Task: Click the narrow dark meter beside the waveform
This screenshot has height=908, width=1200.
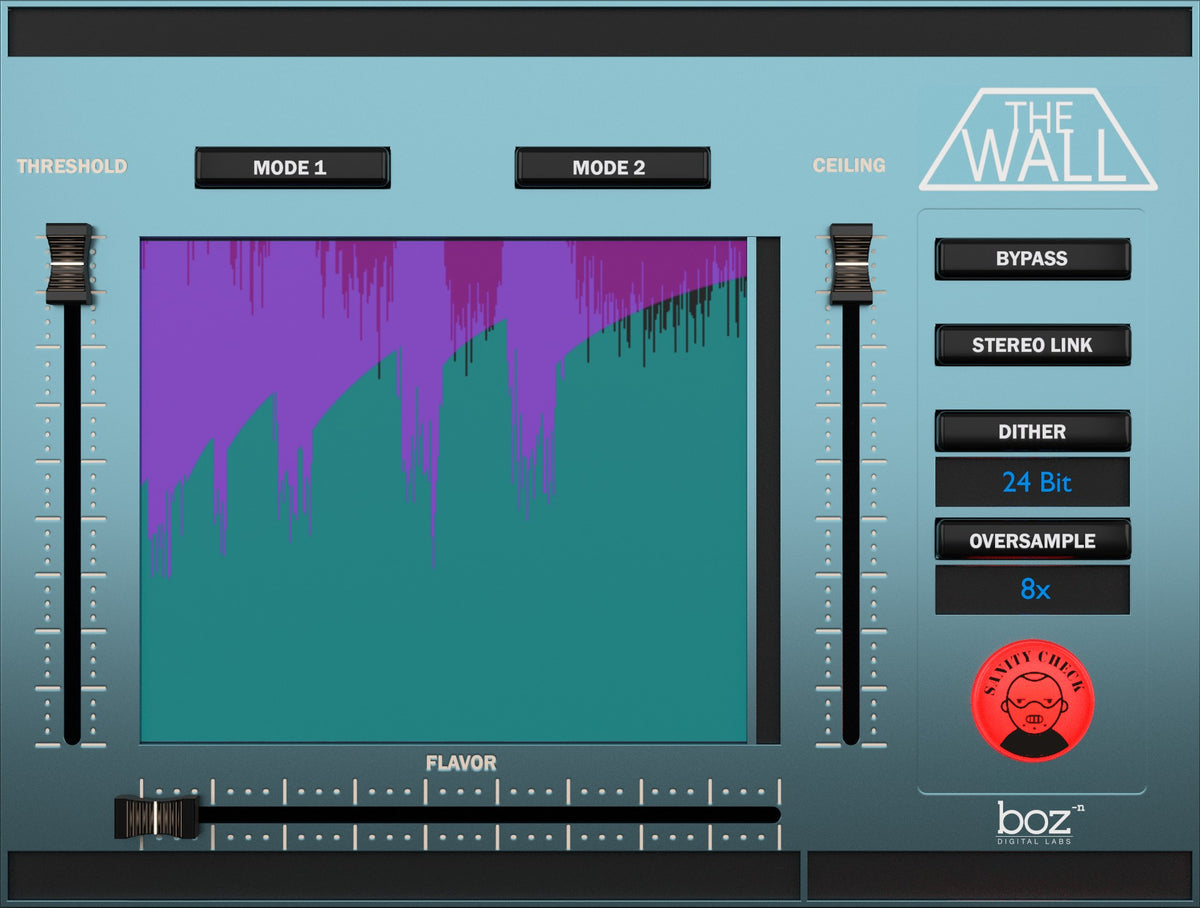Action: click(x=767, y=490)
